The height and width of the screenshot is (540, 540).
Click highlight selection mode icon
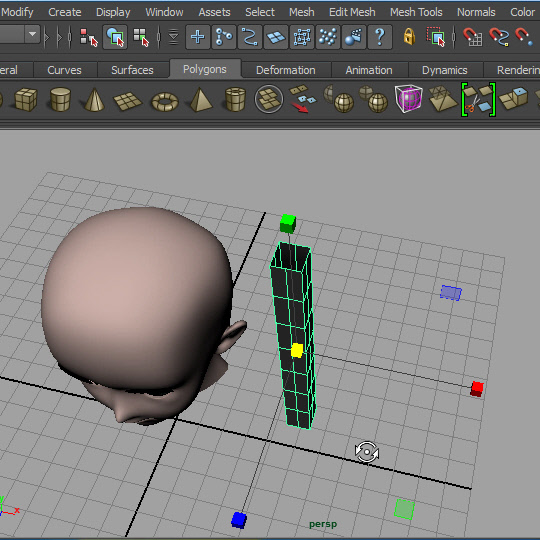(436, 37)
